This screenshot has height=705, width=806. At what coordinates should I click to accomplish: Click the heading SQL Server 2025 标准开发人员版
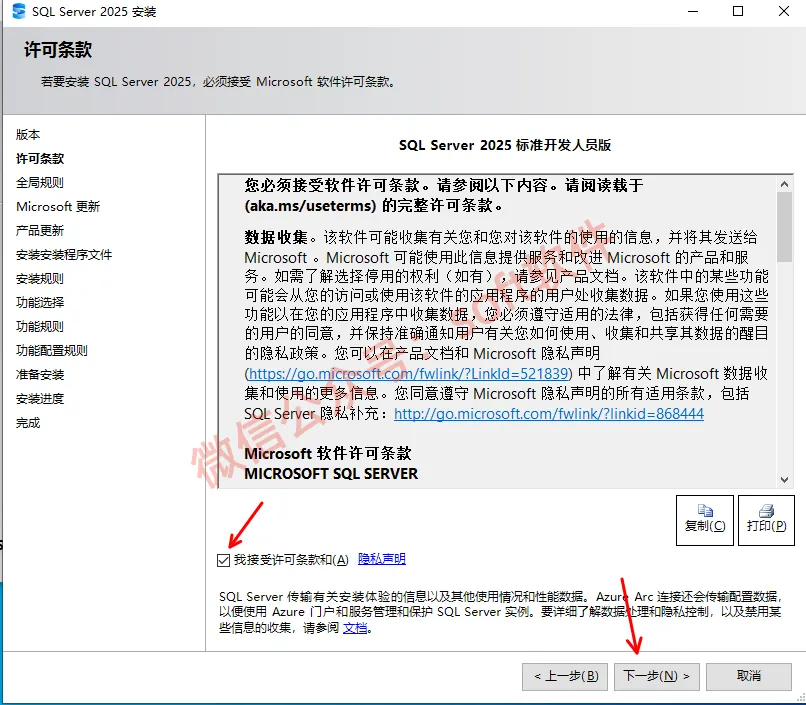coord(505,145)
